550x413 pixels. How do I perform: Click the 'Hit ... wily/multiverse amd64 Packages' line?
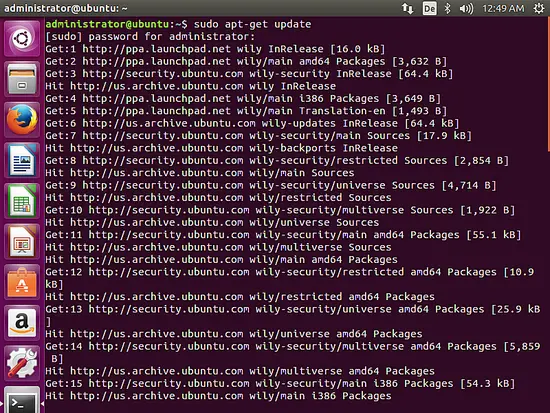click(240, 371)
